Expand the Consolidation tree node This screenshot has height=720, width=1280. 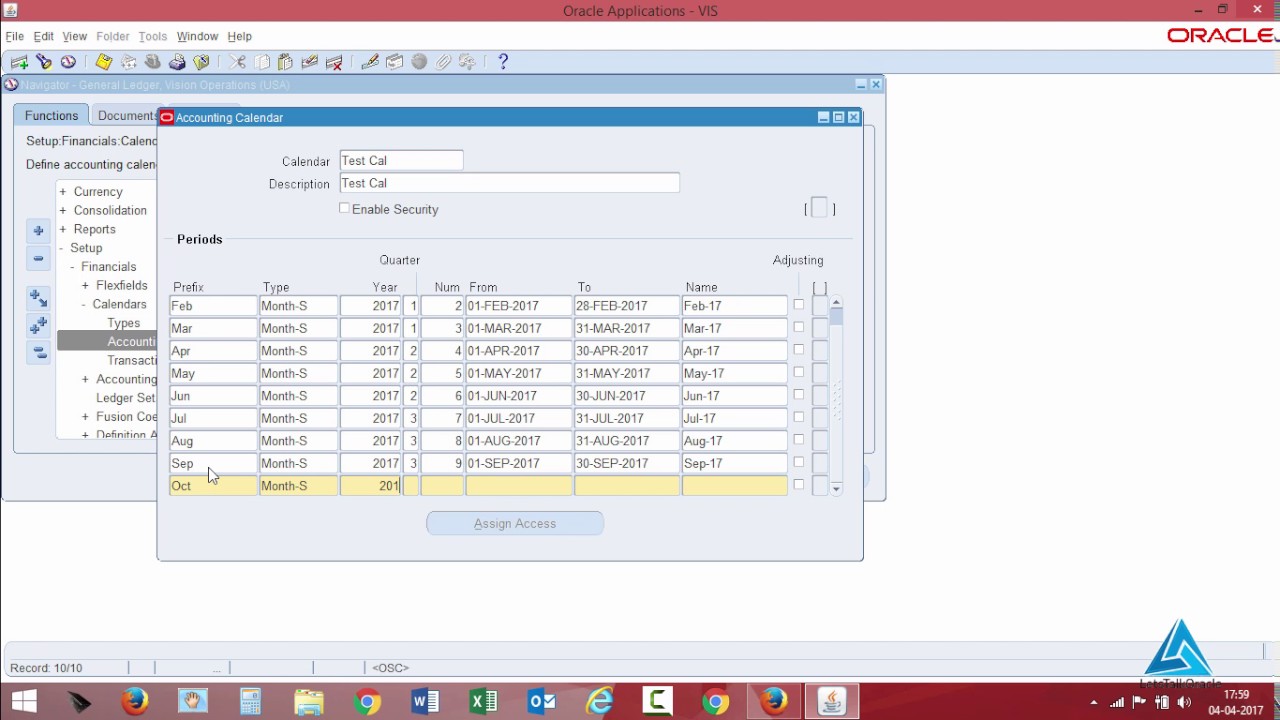click(x=63, y=211)
